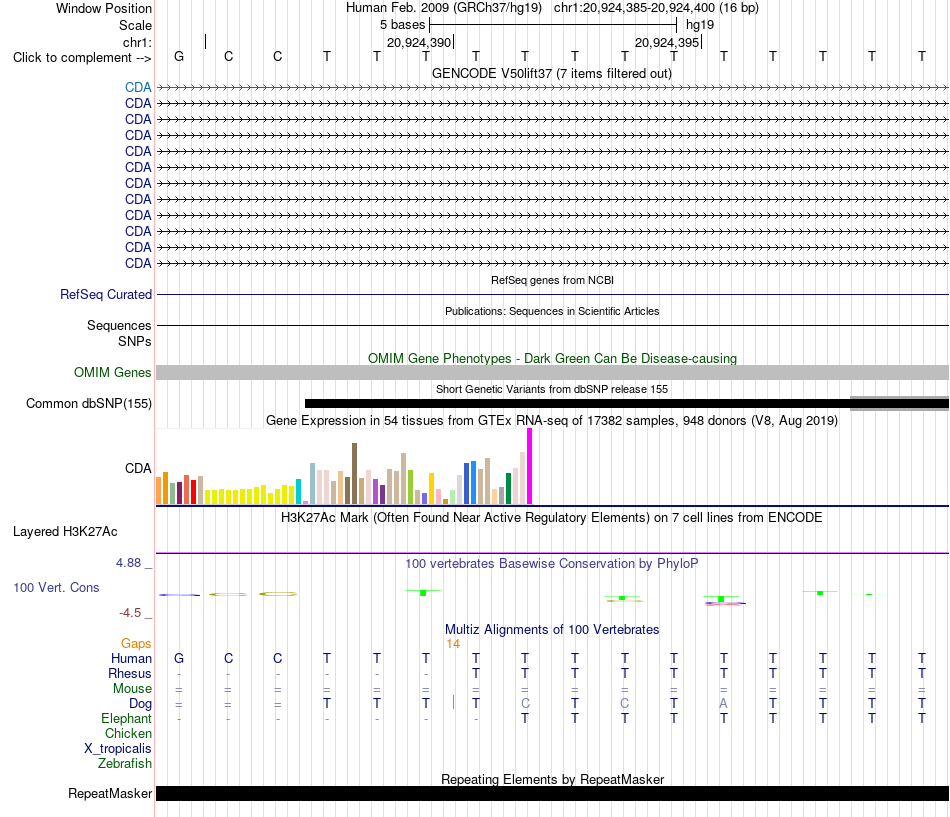Click the orange '14' gap count
Screen dimensions: 950x817
pos(453,644)
